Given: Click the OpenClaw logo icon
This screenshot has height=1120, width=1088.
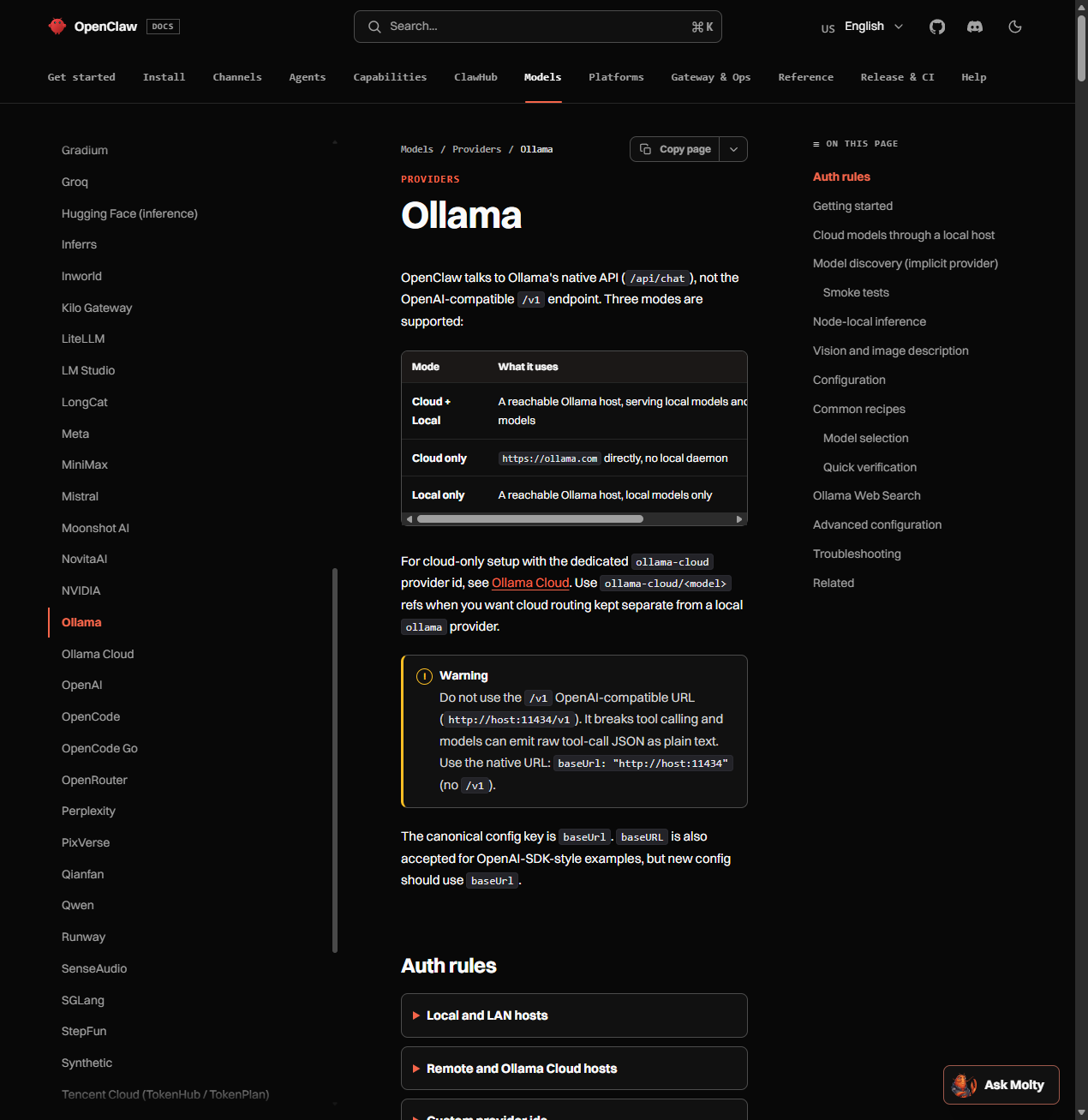Looking at the screenshot, I should (x=57, y=27).
